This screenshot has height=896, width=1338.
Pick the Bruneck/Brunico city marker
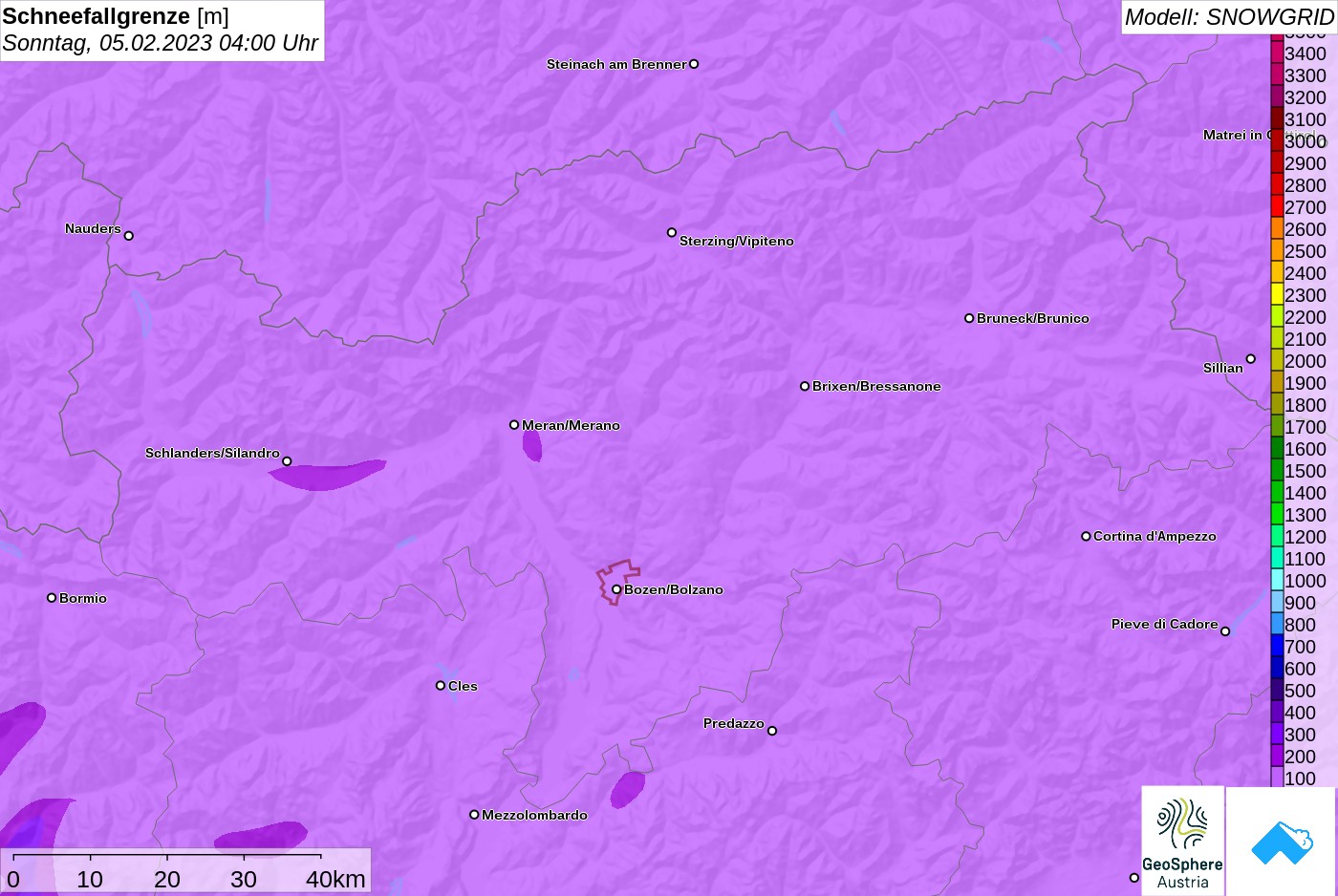[x=969, y=318]
